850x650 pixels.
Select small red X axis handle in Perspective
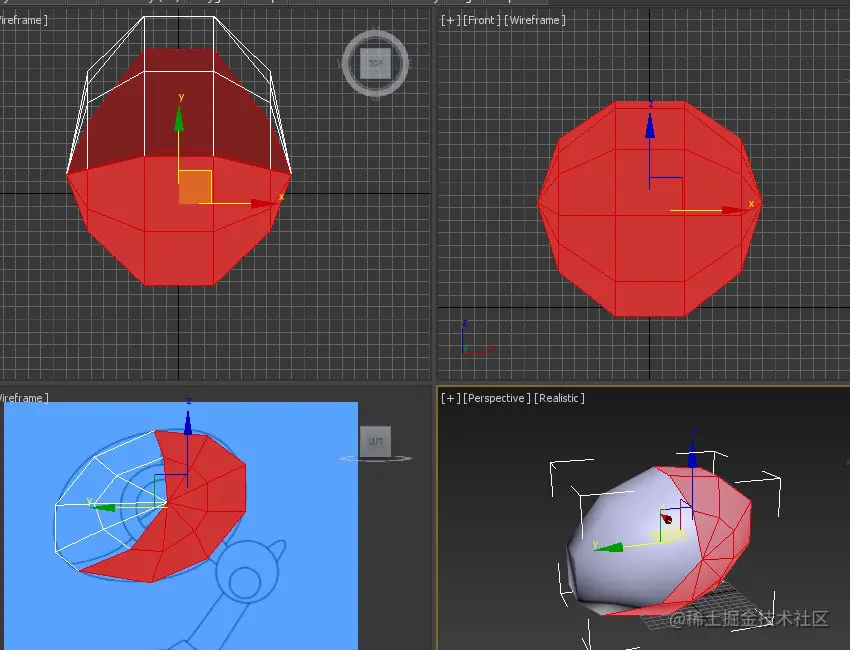coord(667,519)
